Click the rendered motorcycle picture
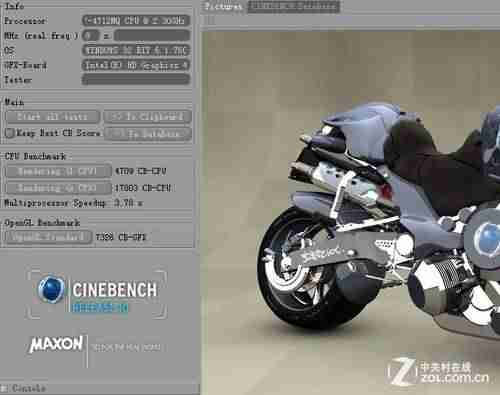Image resolution: width=500 pixels, height=395 pixels. point(350,213)
